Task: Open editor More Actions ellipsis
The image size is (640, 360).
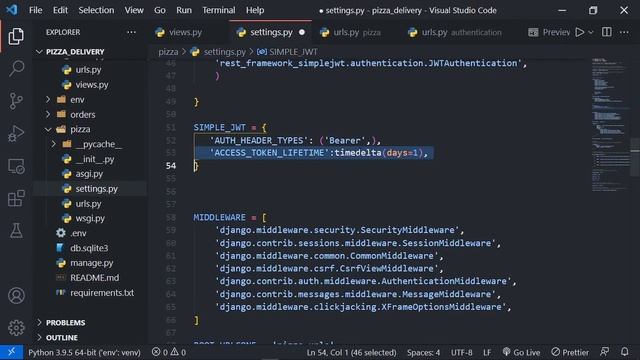Action: pyautogui.click(x=624, y=32)
